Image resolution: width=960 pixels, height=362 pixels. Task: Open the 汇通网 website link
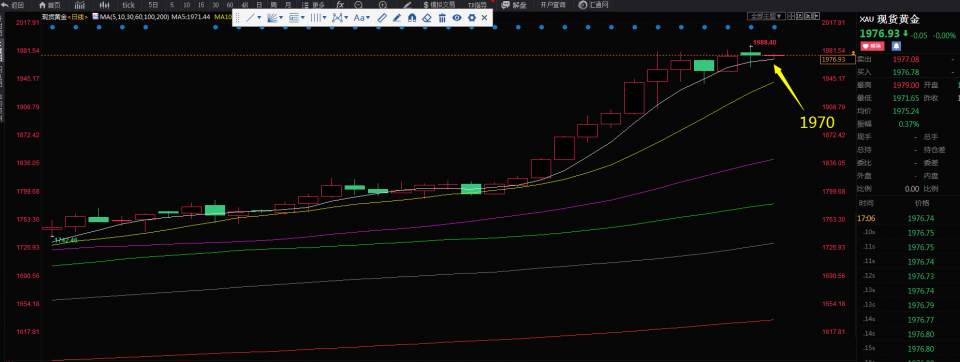pos(593,5)
